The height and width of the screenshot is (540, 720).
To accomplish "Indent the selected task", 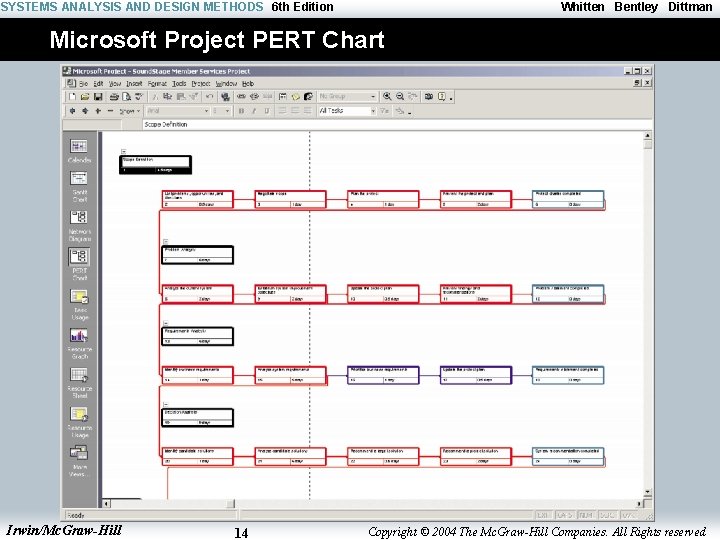I will click(85, 111).
